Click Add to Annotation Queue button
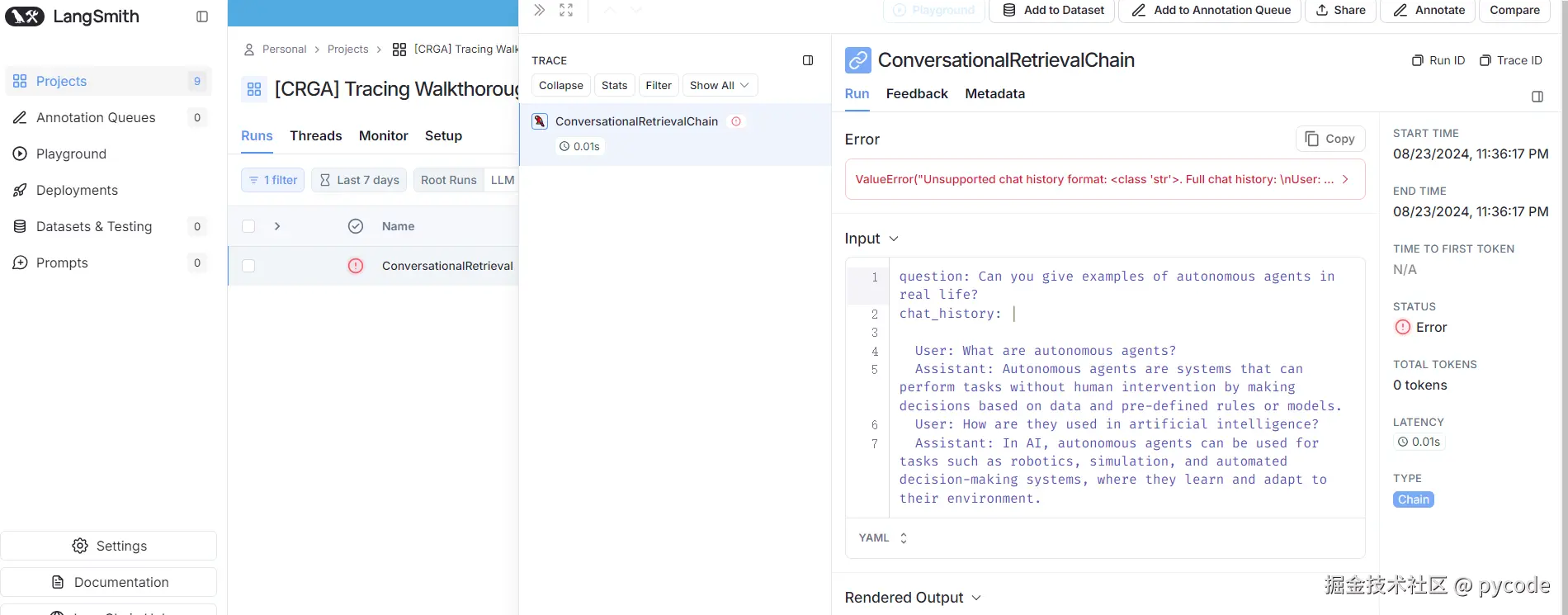1568x615 pixels. coord(1210,11)
